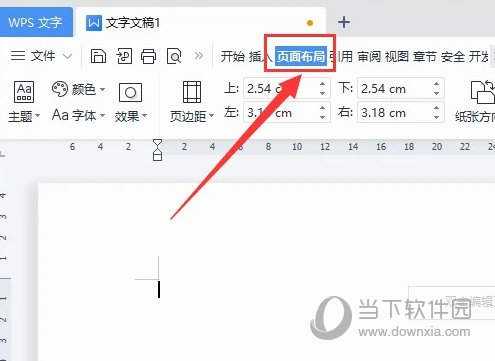Viewport: 495px width, 361px height.
Task: Open the WPS 文字 home tab
Action: pos(36,22)
